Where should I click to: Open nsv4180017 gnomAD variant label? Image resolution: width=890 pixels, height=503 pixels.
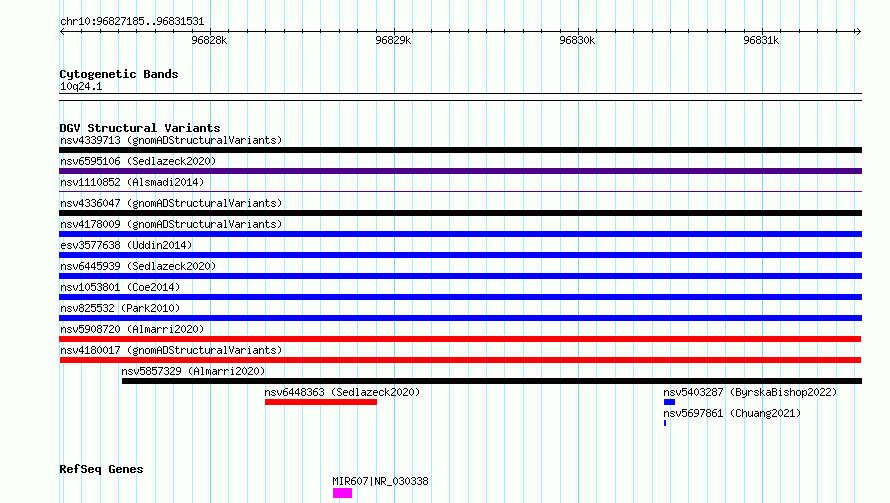pyautogui.click(x=171, y=350)
